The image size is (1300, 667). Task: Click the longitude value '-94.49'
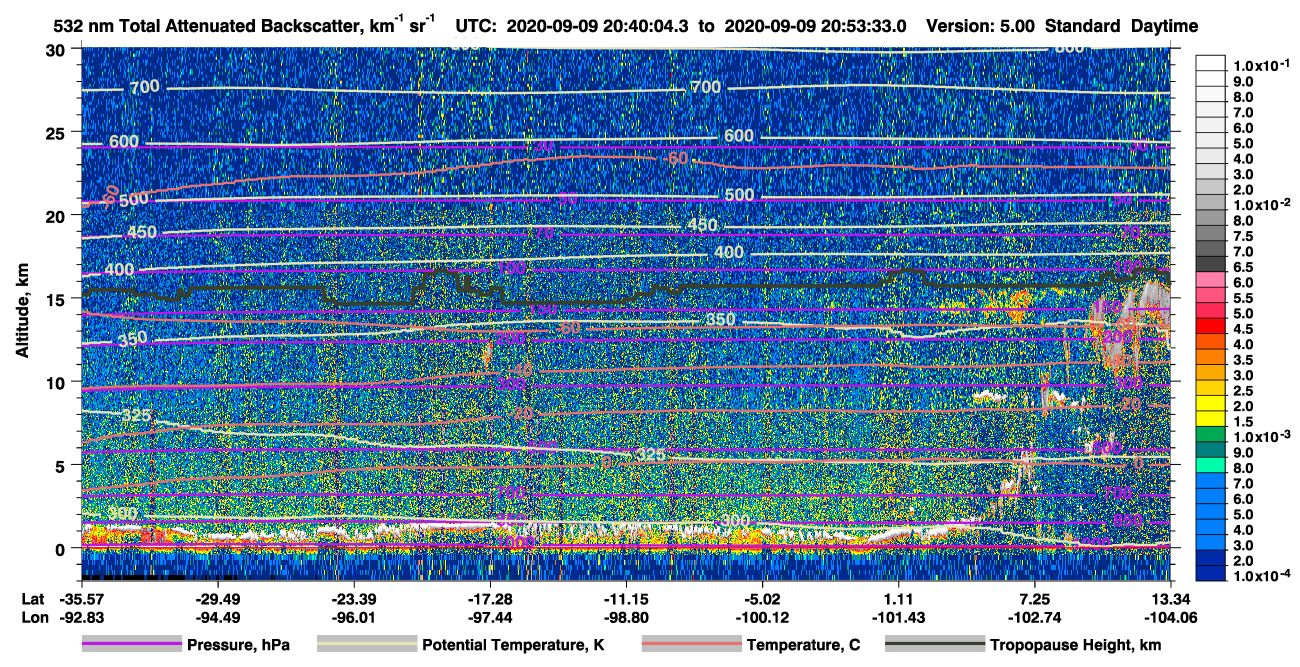(216, 617)
